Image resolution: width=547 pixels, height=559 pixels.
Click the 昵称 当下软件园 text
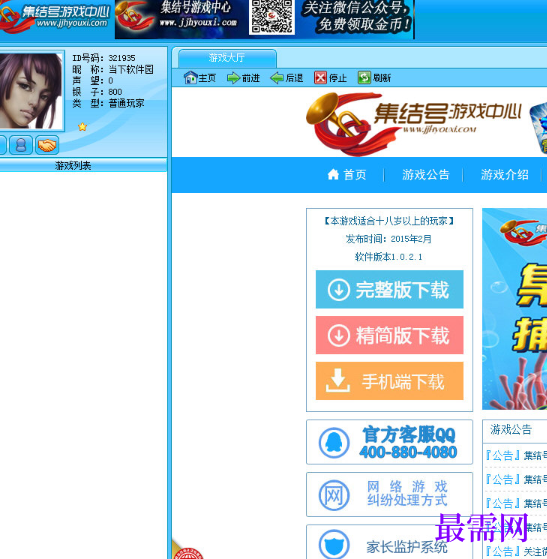[x=113, y=69]
